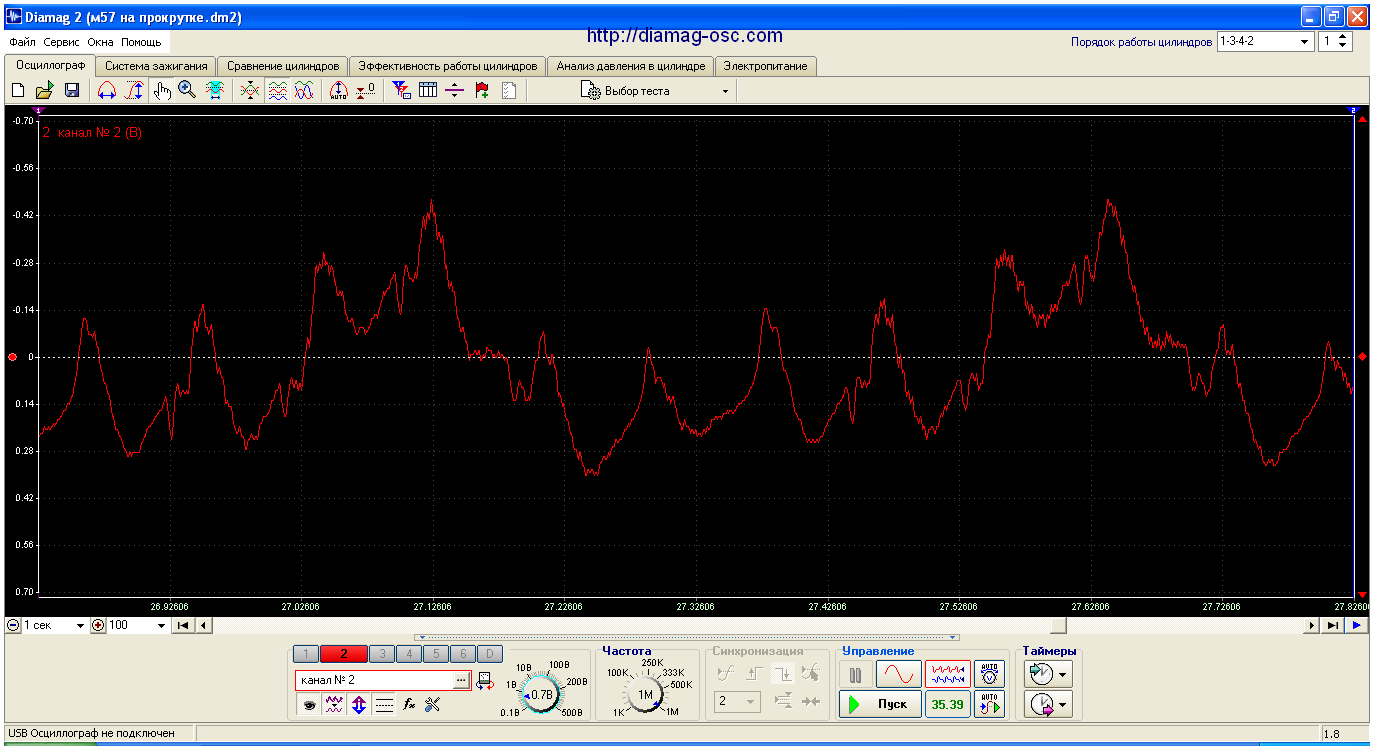Click the ellipsis button in channel name field
1374x746 pixels.
coord(461,680)
